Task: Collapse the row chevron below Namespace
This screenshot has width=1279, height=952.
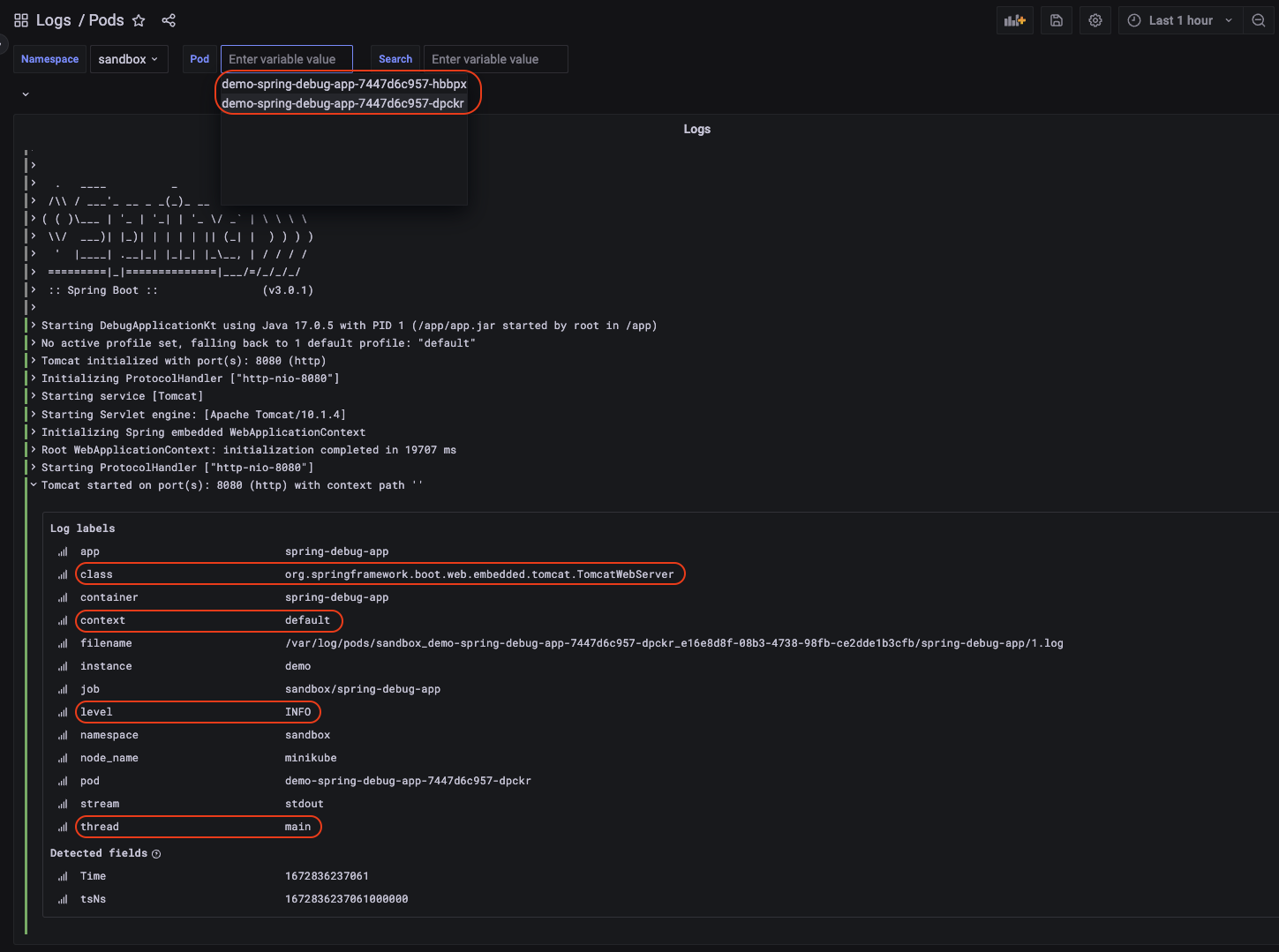Action: click(x=26, y=94)
